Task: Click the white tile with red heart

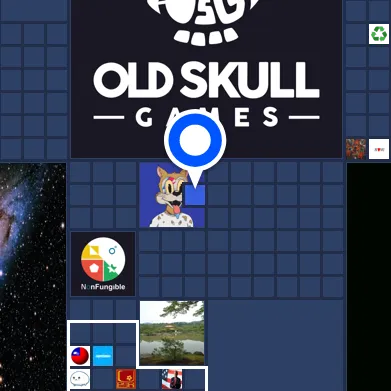Action: (x=379, y=149)
